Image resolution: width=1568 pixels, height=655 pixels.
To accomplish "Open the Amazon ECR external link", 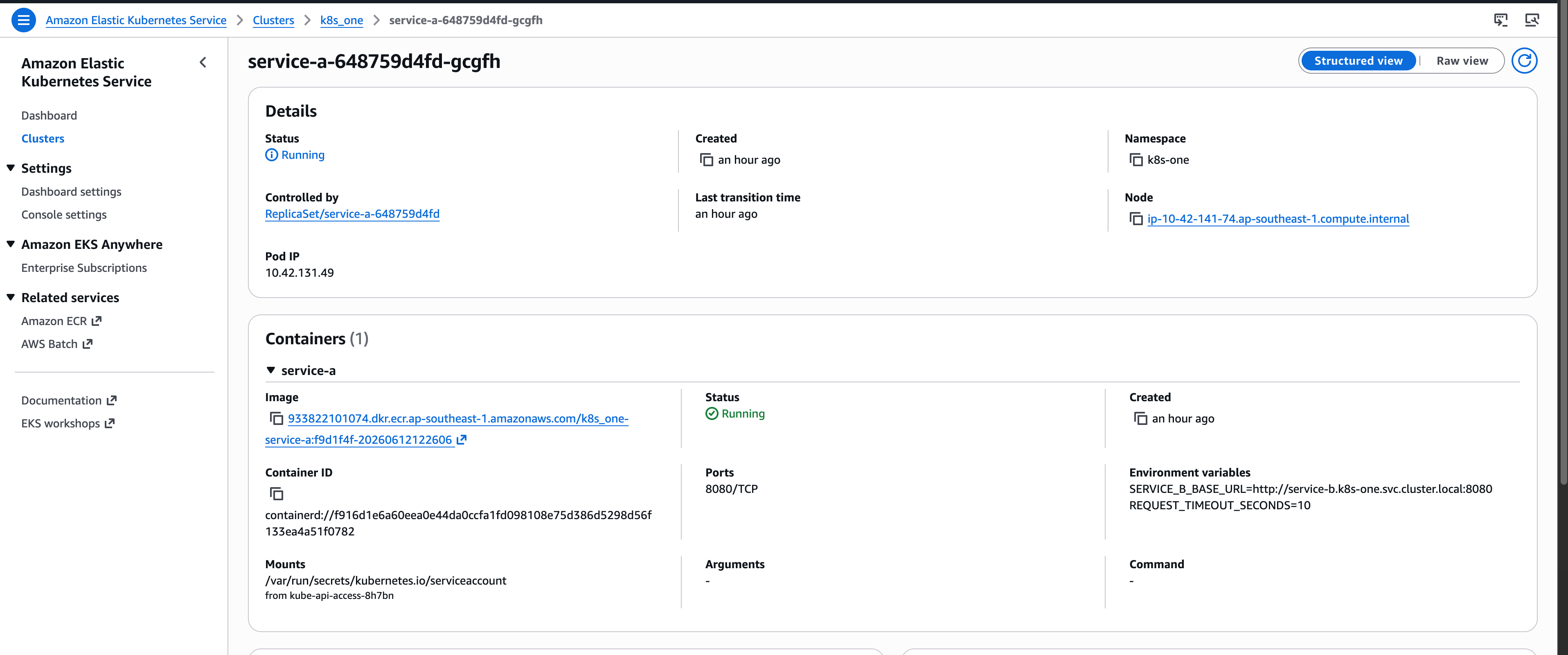I will coord(61,321).
